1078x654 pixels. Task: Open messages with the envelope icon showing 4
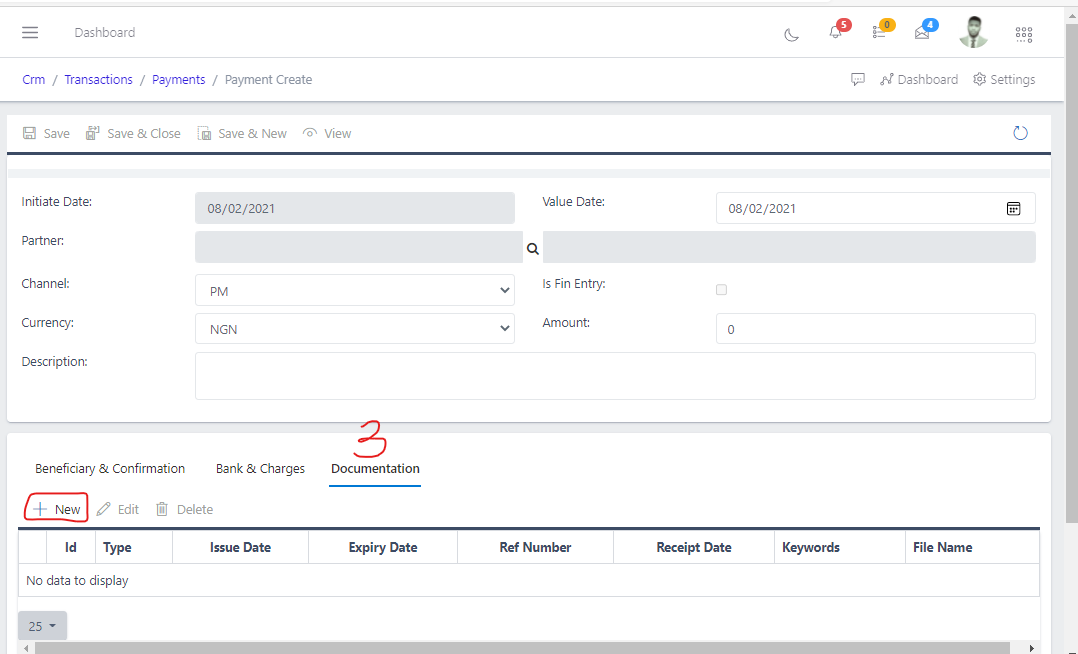922,34
